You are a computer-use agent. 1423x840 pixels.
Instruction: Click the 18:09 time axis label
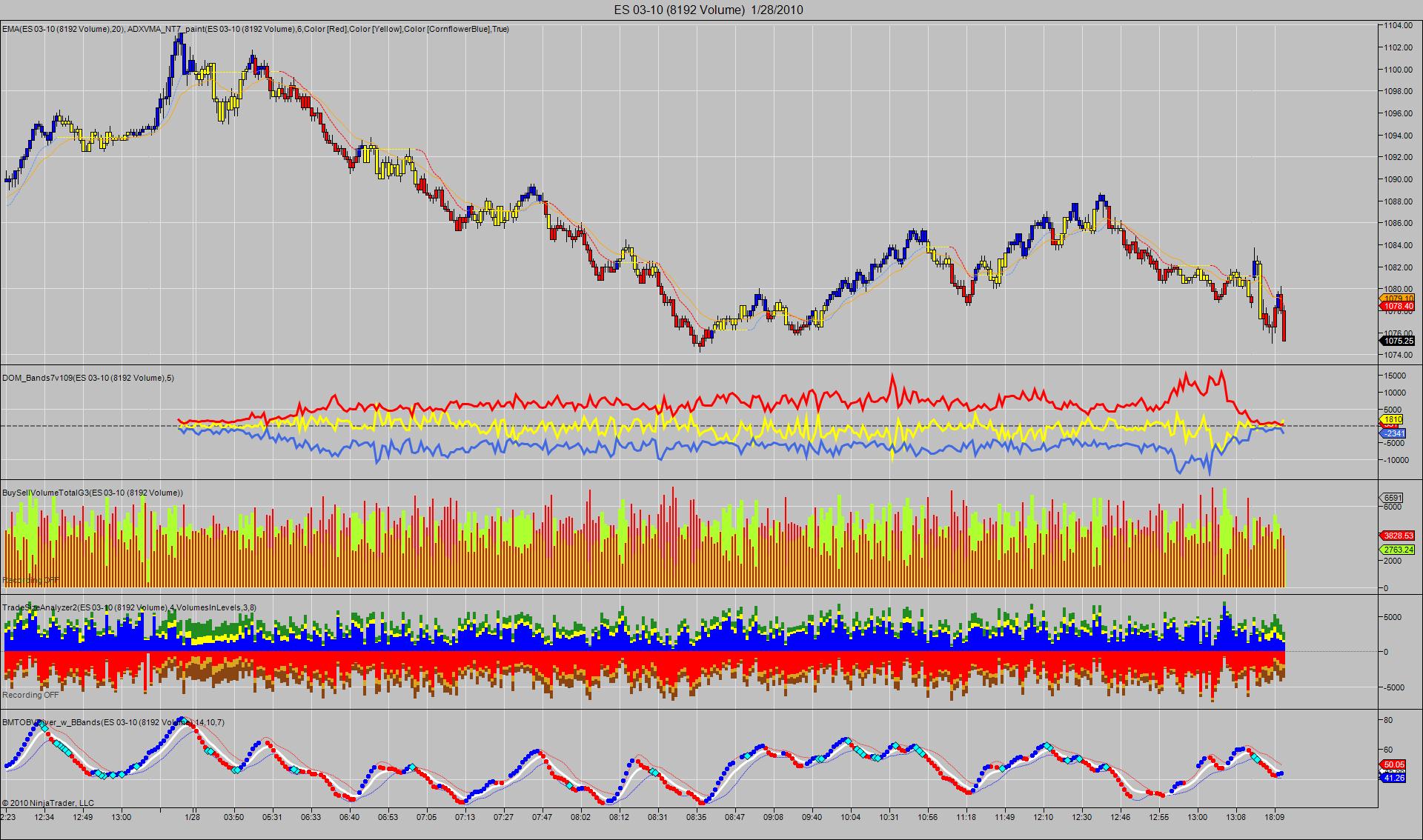point(1274,818)
